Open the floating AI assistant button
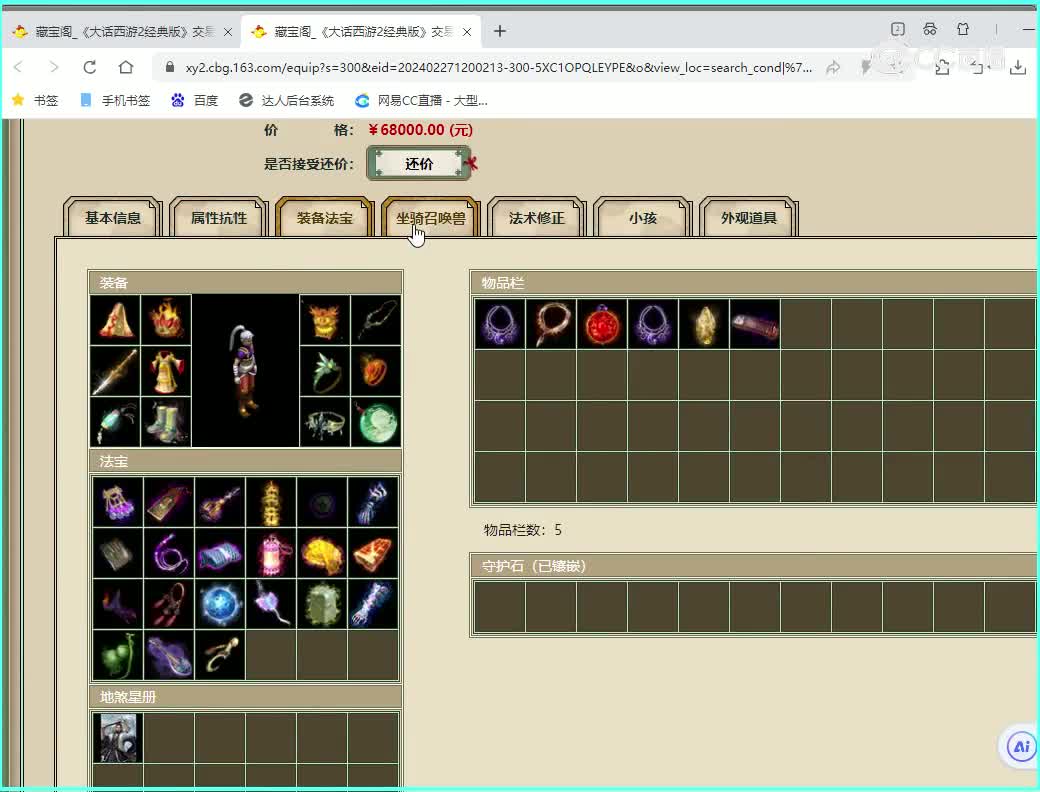Viewport: 1040px width, 792px height. [x=1020, y=747]
